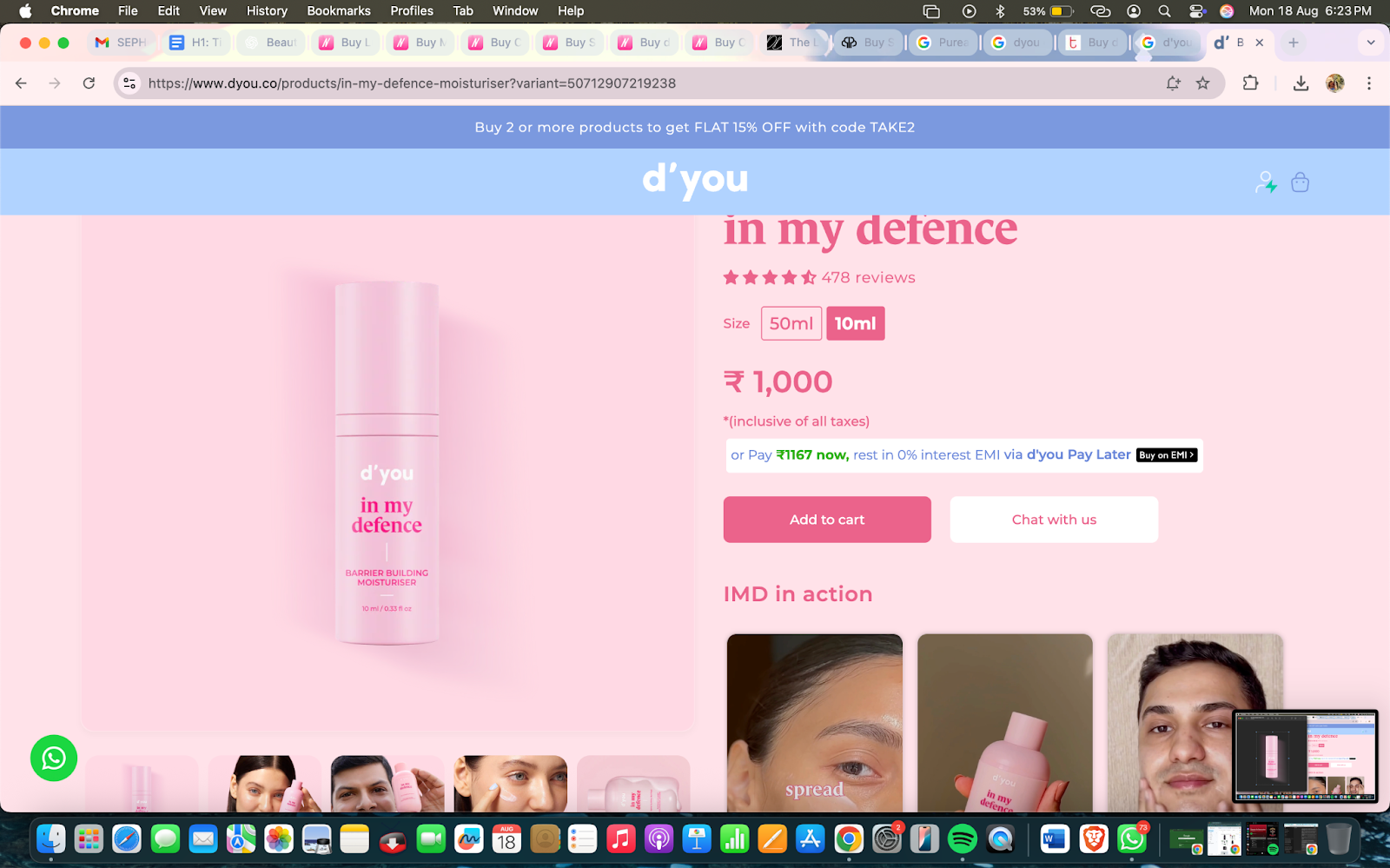This screenshot has width=1390, height=868.
Task: Open a new tab with the plus button
Action: point(1294,43)
